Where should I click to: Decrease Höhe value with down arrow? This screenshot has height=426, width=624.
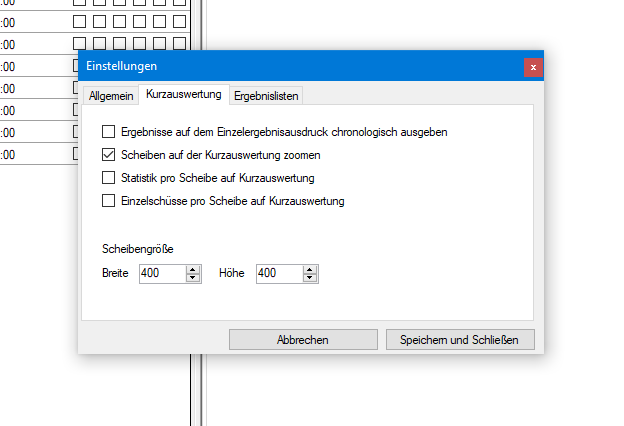click(x=309, y=278)
